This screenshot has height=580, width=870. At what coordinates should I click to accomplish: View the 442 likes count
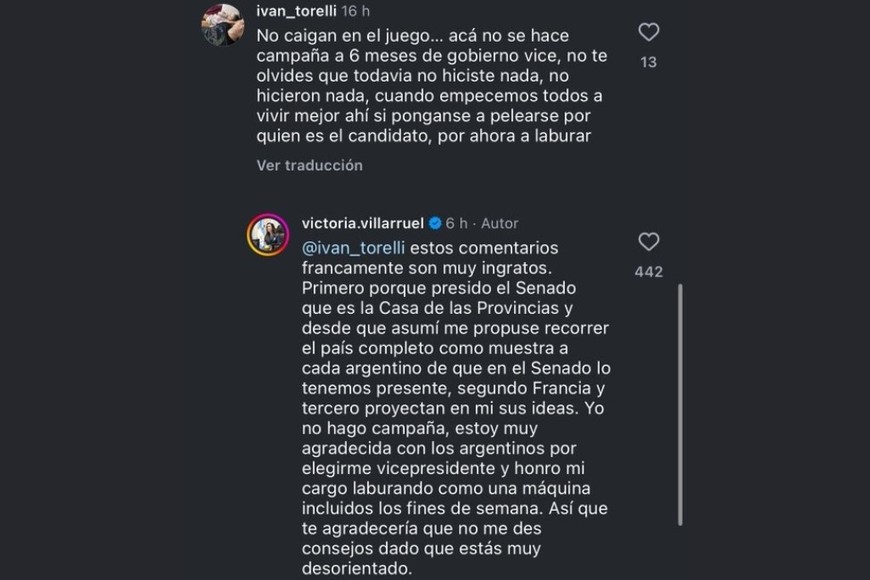(648, 272)
